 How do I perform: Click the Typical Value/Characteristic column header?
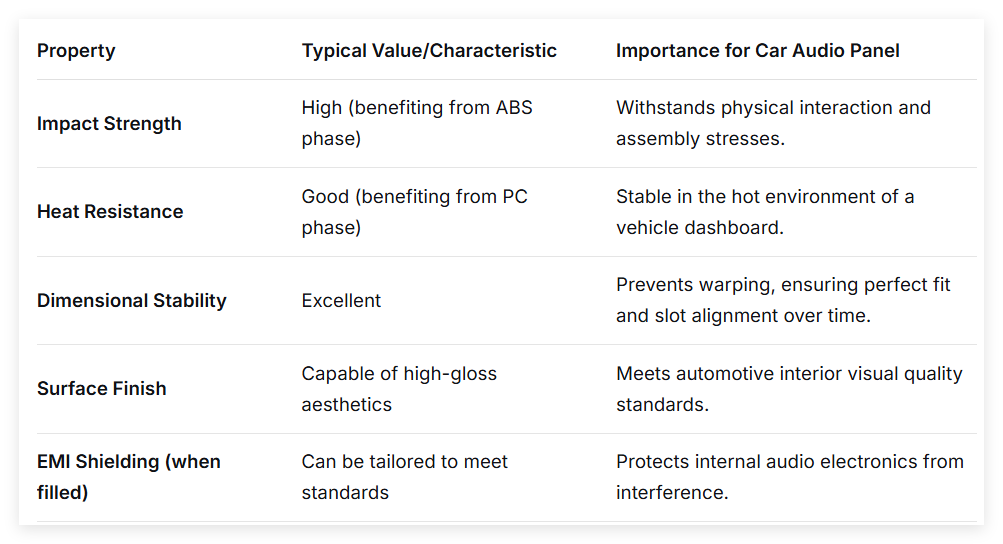pos(429,51)
